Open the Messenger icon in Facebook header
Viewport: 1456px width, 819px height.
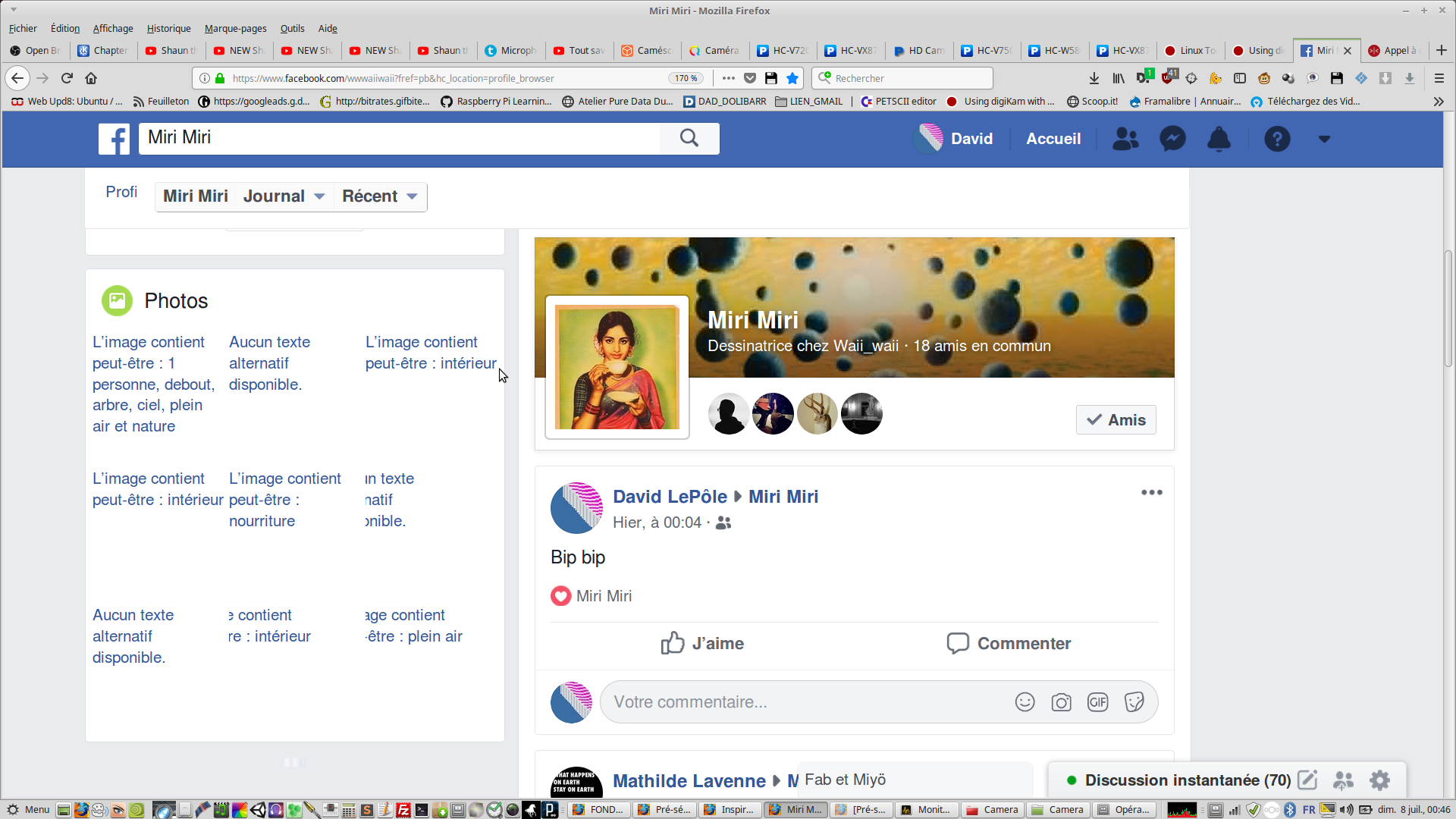pyautogui.click(x=1172, y=139)
